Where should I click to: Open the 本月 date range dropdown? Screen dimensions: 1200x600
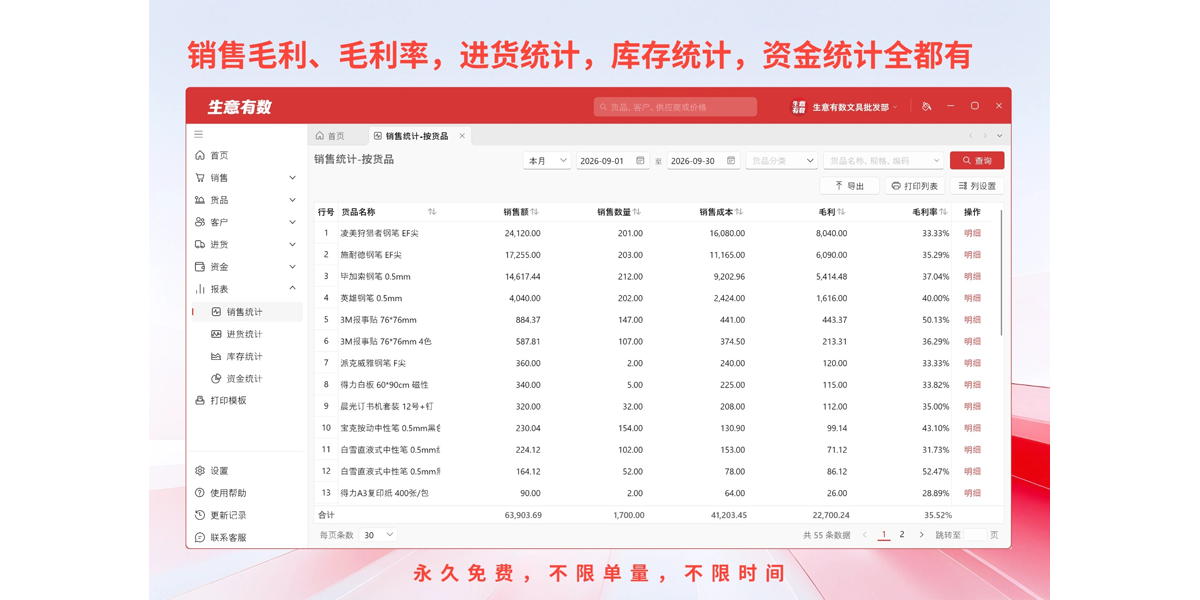pyautogui.click(x=547, y=161)
